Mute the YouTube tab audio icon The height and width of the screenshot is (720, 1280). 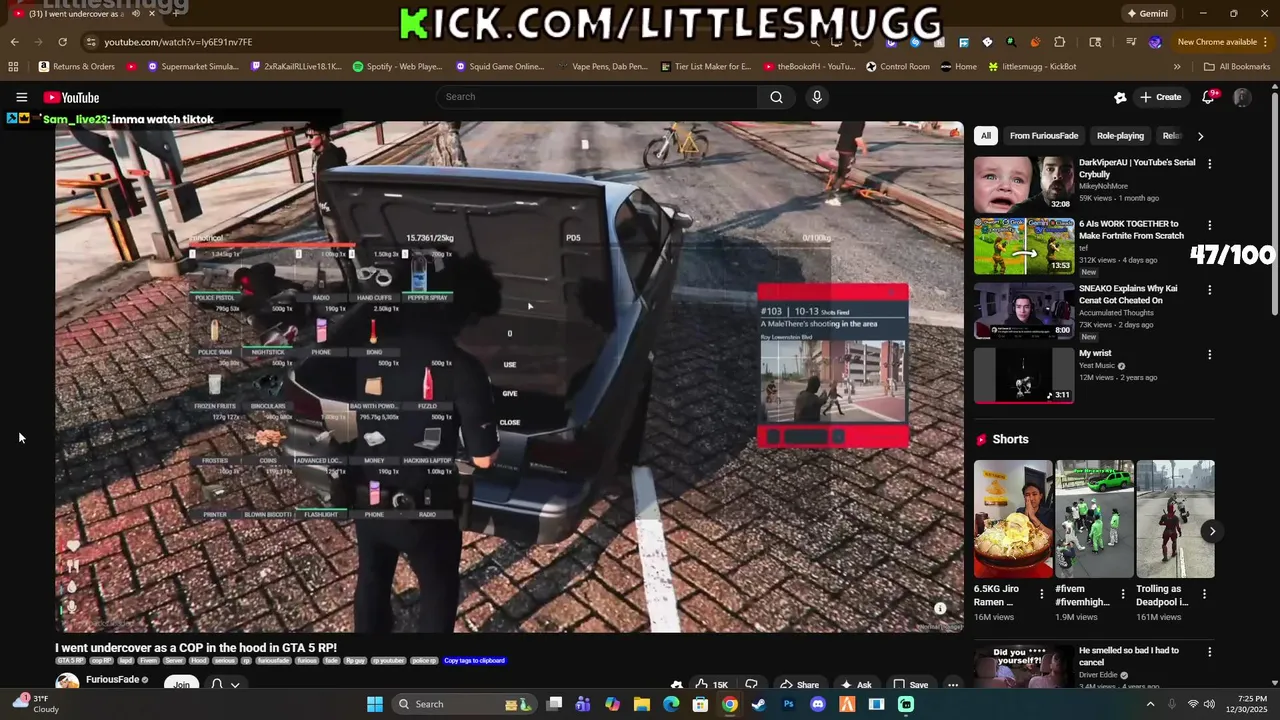click(x=135, y=13)
